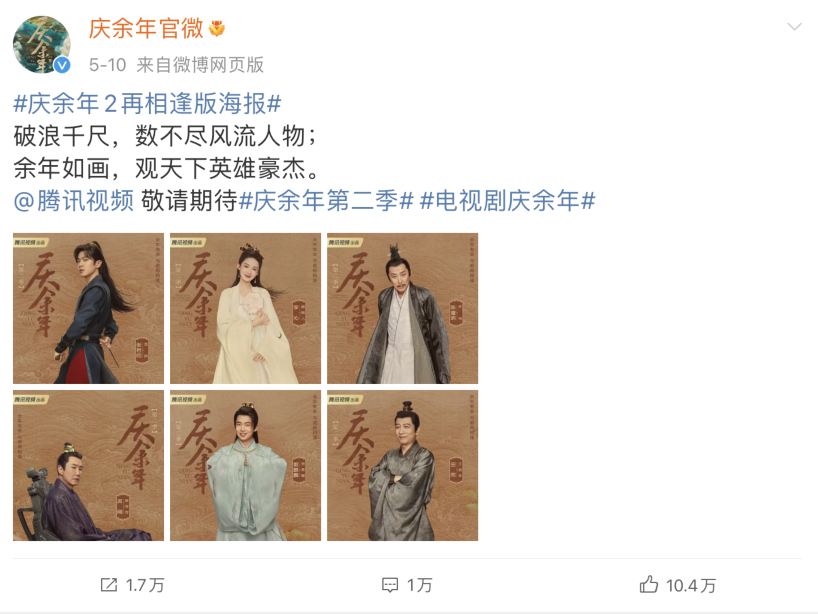
Task: Open the 庆余年官微 username link
Action: click(146, 28)
